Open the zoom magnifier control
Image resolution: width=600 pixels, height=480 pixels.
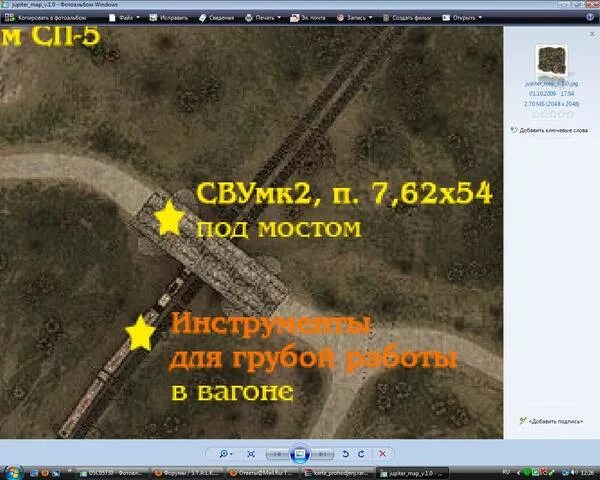click(225, 454)
